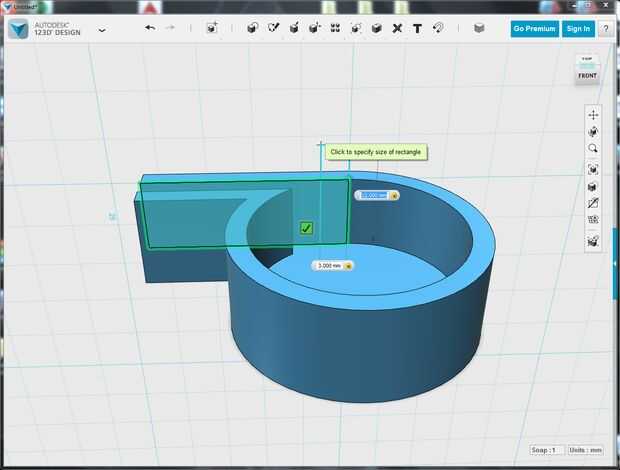Click the Fit view icon

click(x=593, y=169)
